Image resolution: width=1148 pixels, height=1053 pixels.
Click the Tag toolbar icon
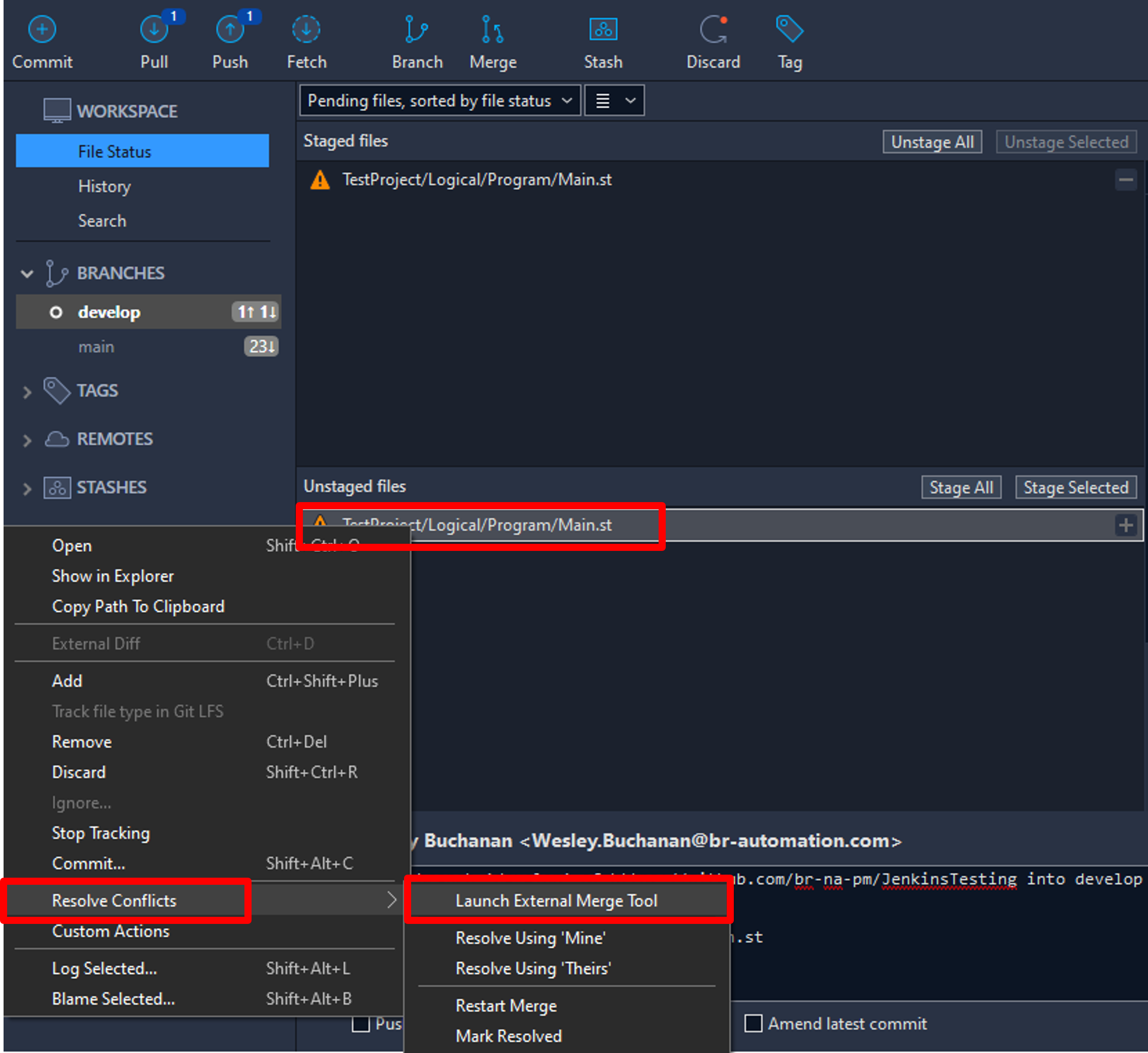point(790,29)
